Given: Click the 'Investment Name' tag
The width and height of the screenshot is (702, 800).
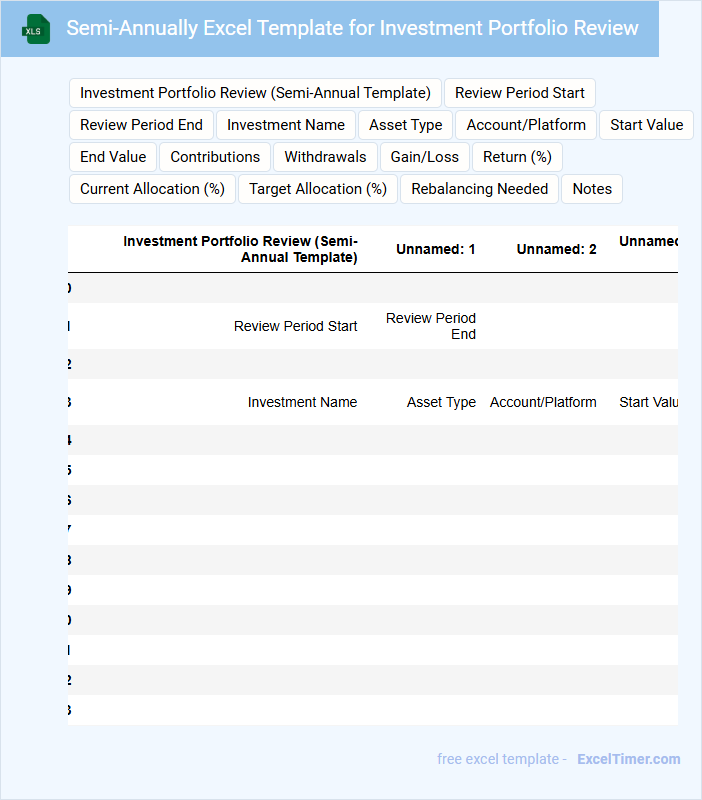Looking at the screenshot, I should (x=286, y=125).
